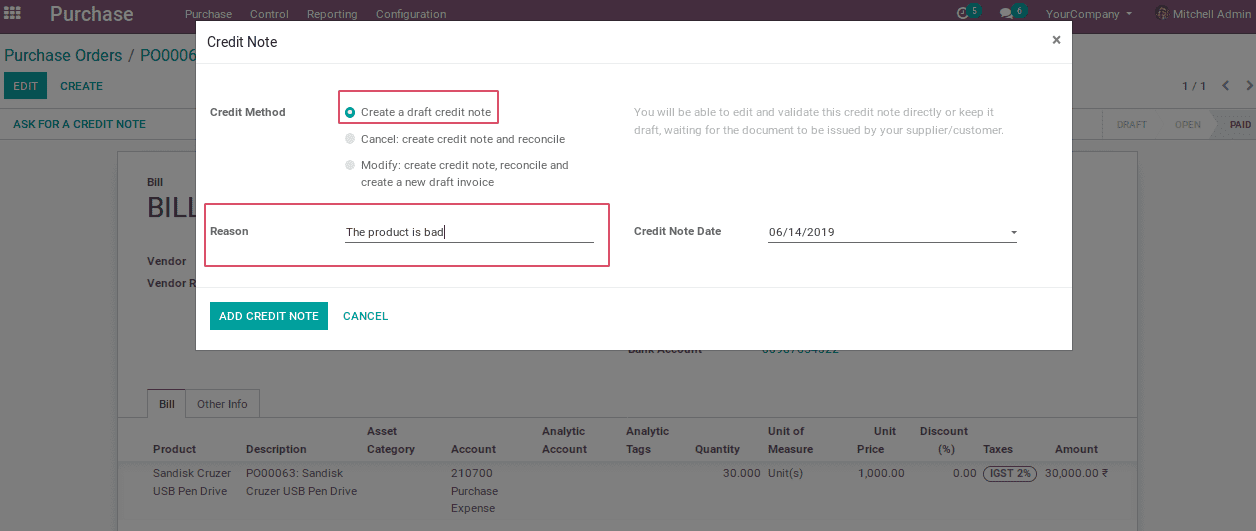Open the Credit Note Date dropdown arrow

tap(1013, 233)
